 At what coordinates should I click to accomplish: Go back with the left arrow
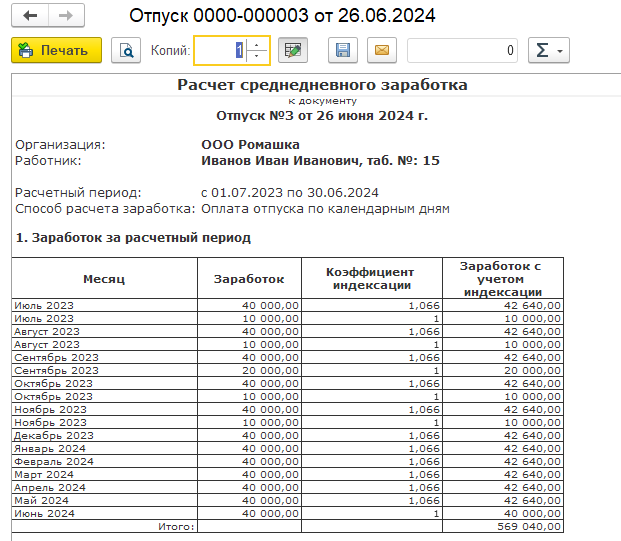tap(30, 16)
